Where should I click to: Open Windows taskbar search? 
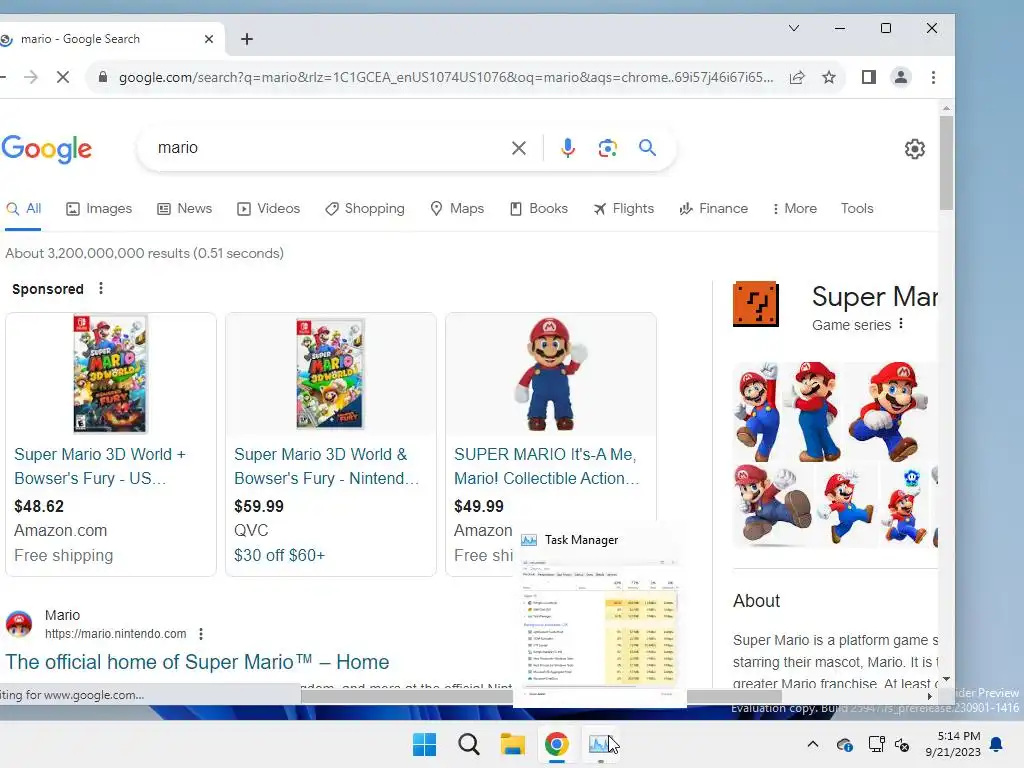click(468, 744)
